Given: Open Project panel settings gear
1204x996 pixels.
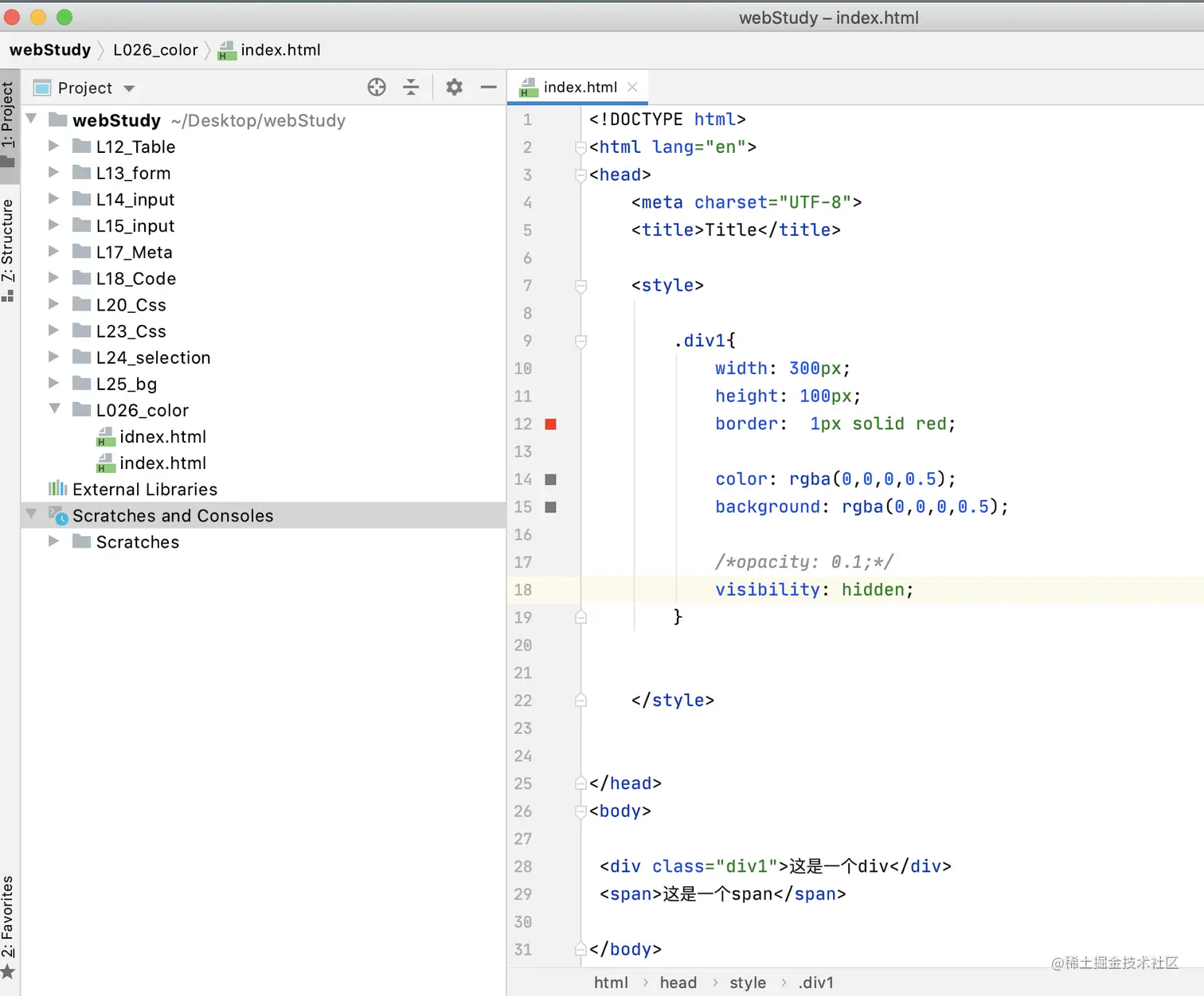Looking at the screenshot, I should pyautogui.click(x=454, y=88).
